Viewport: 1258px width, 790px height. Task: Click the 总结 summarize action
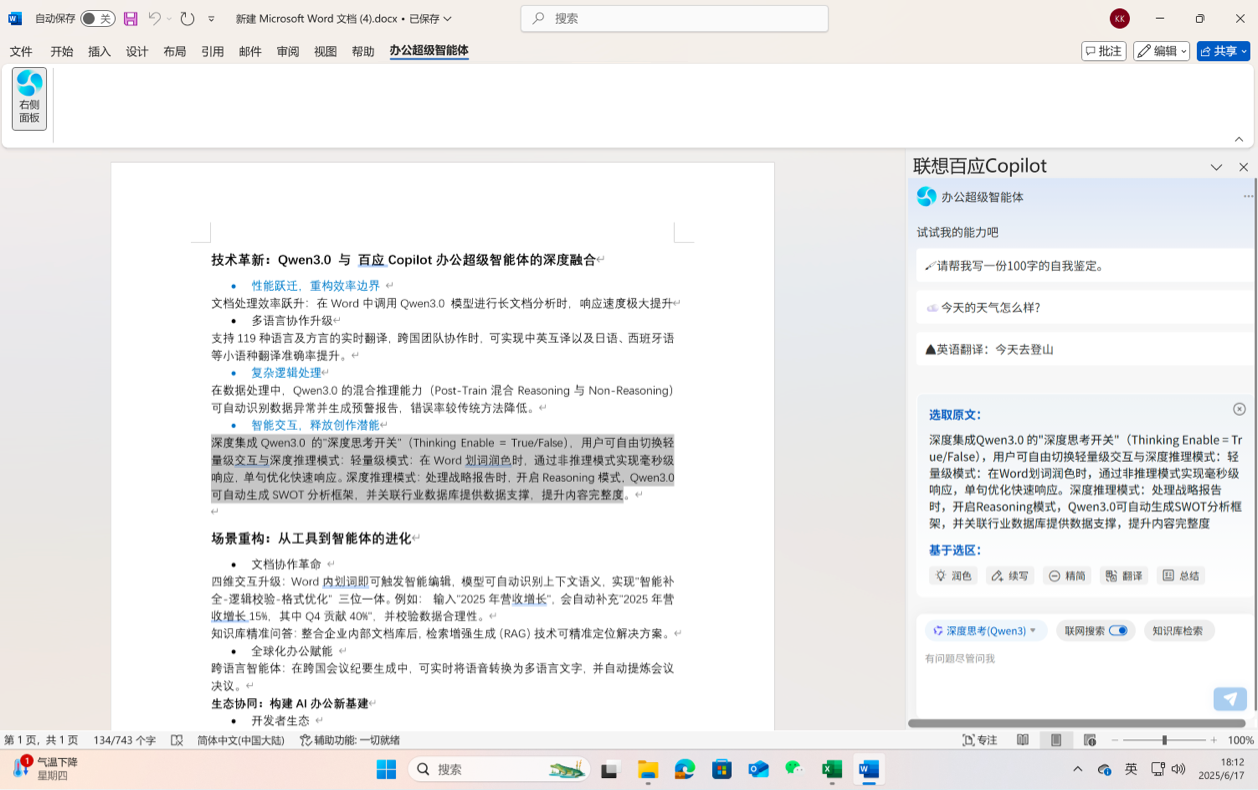coord(1180,576)
